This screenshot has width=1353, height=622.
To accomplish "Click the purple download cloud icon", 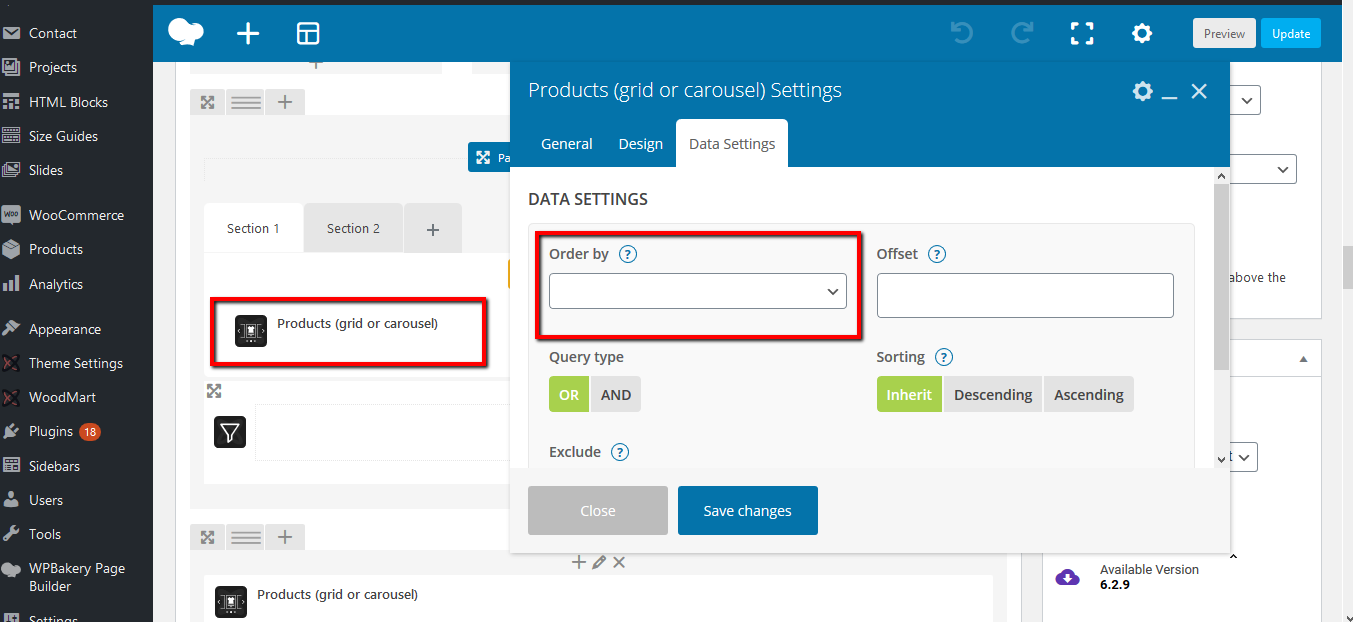I will pyautogui.click(x=1068, y=577).
